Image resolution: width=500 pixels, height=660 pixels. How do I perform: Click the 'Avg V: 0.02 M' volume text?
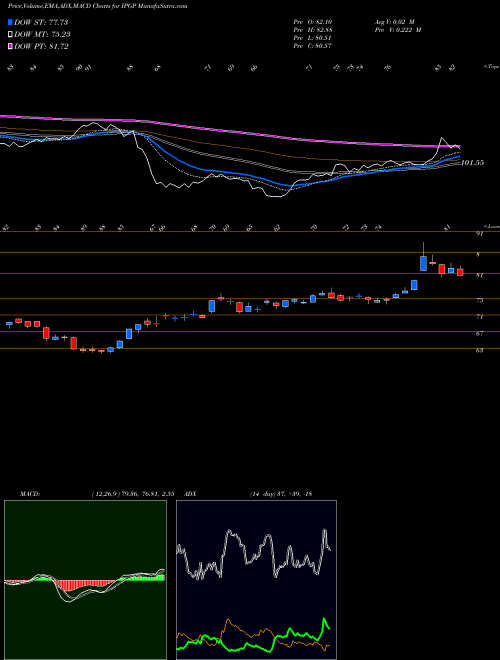pos(394,22)
